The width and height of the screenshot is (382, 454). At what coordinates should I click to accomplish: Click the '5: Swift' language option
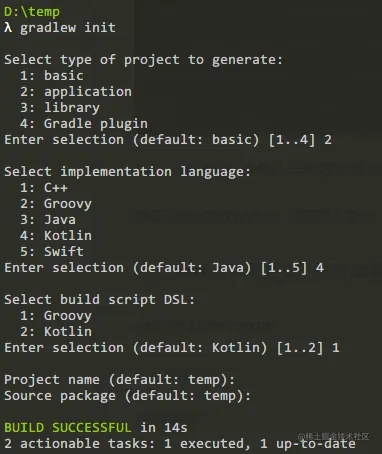[52, 252]
